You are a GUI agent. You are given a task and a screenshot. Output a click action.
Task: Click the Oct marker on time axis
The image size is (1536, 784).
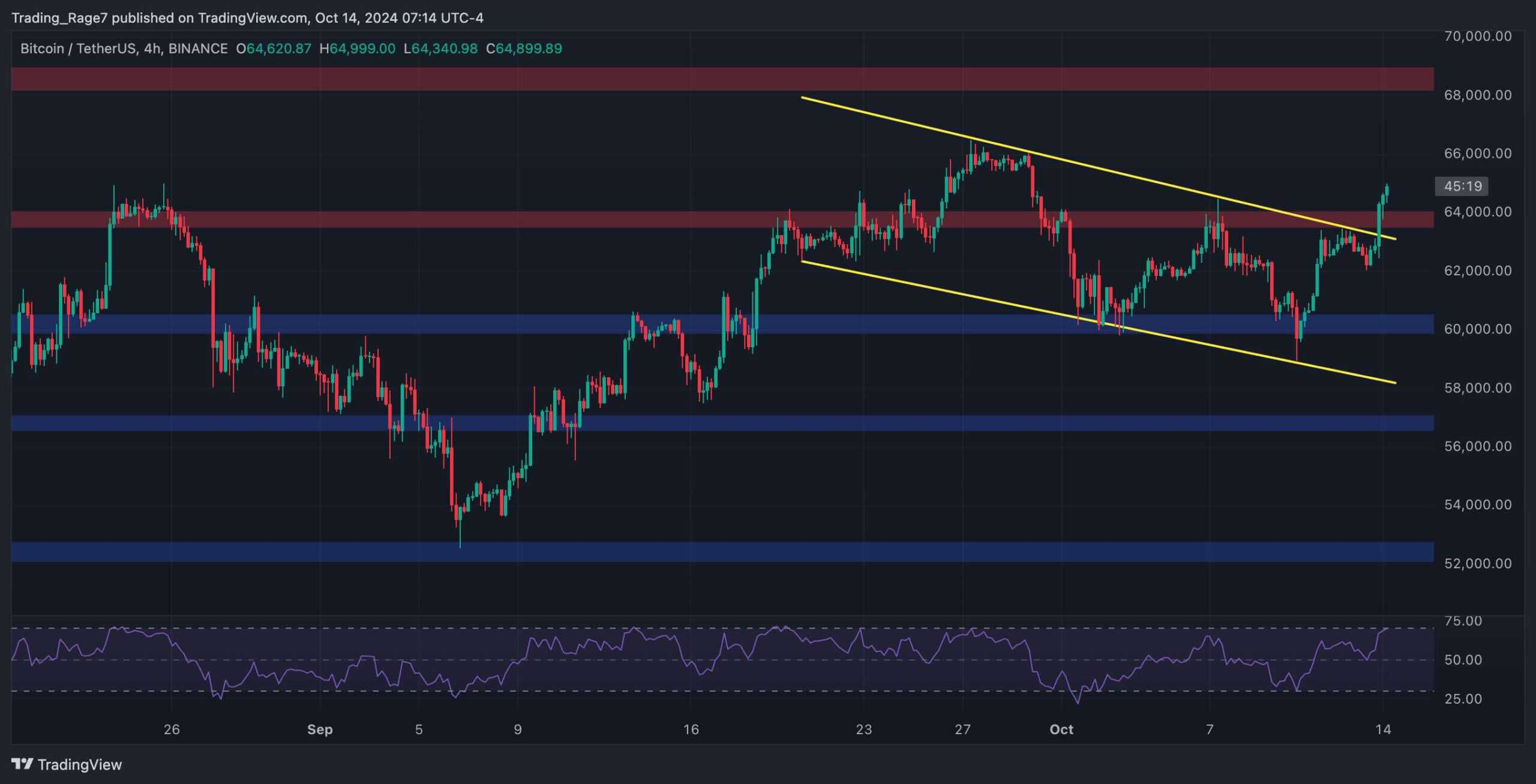[x=1061, y=729]
